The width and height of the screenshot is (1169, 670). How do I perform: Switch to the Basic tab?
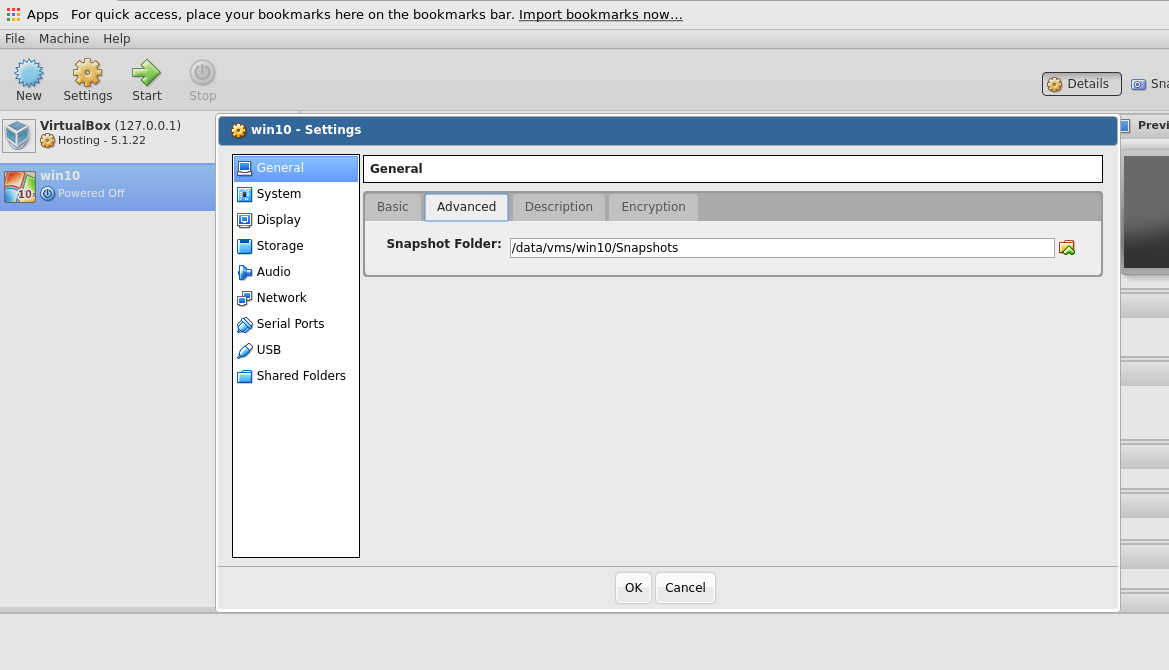[x=393, y=207]
